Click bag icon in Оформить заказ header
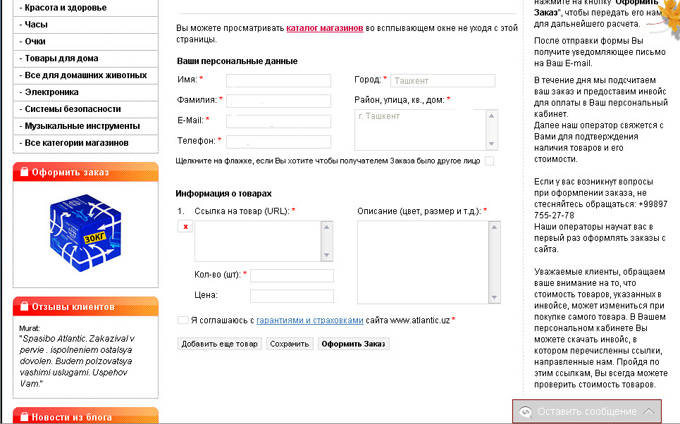 [24, 172]
